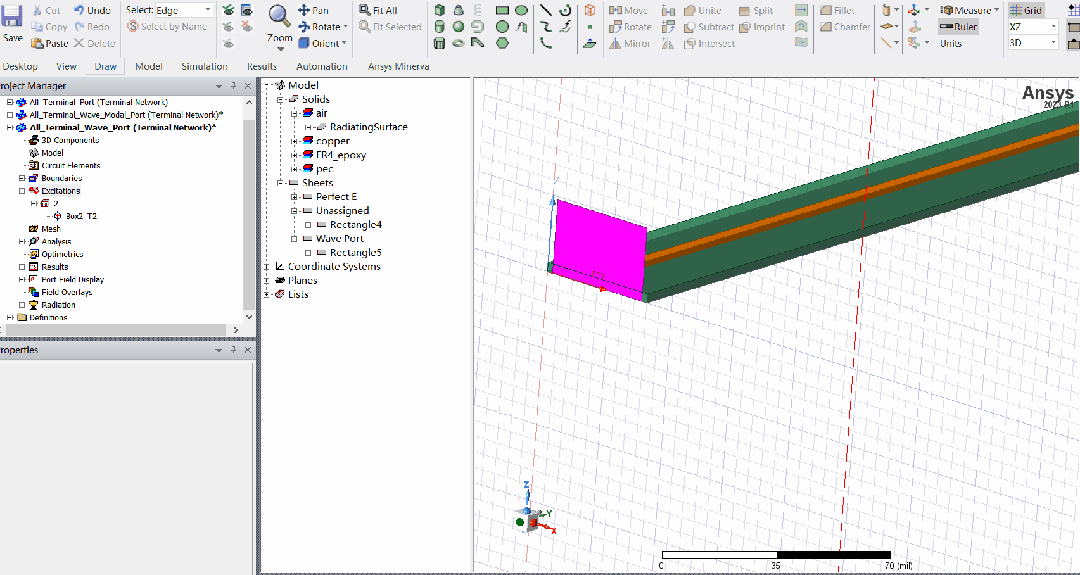
Task: Switch to the Results ribbon tab
Action: pos(262,67)
